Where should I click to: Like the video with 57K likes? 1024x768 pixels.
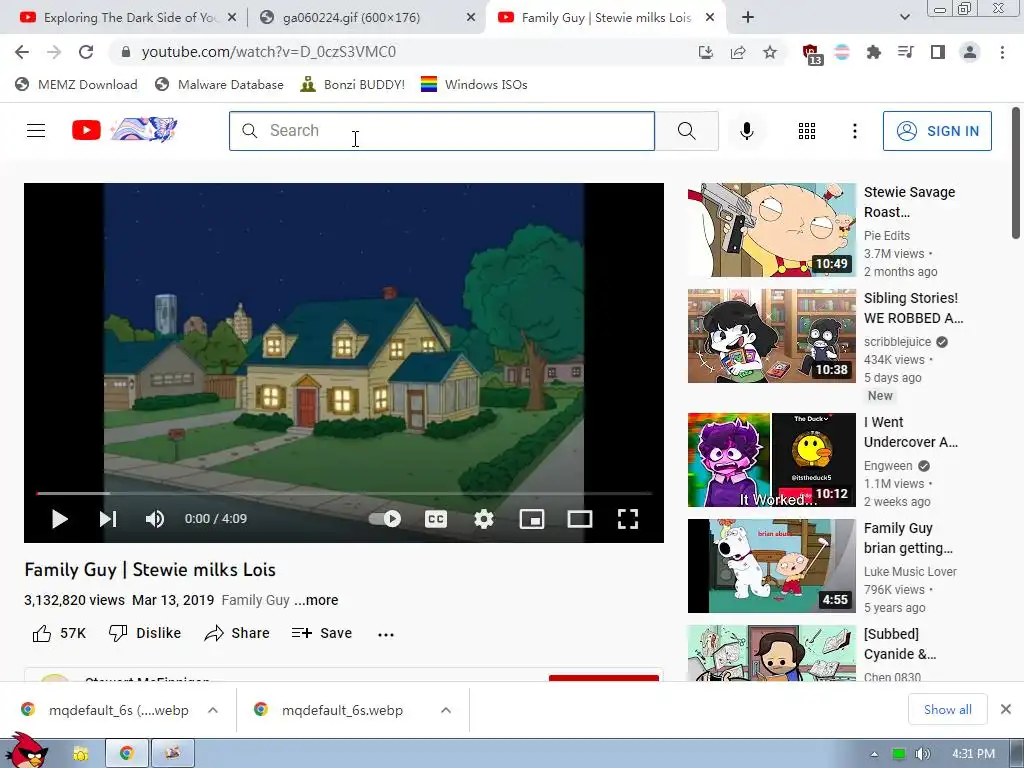pyautogui.click(x=59, y=633)
